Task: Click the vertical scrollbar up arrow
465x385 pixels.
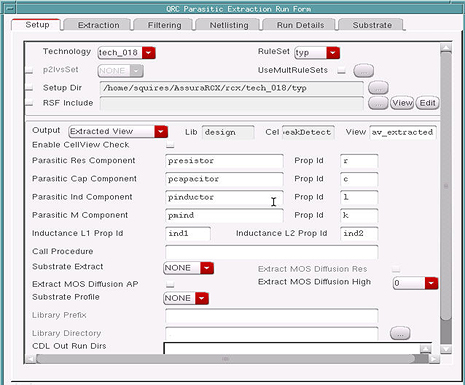Action: tap(446, 48)
